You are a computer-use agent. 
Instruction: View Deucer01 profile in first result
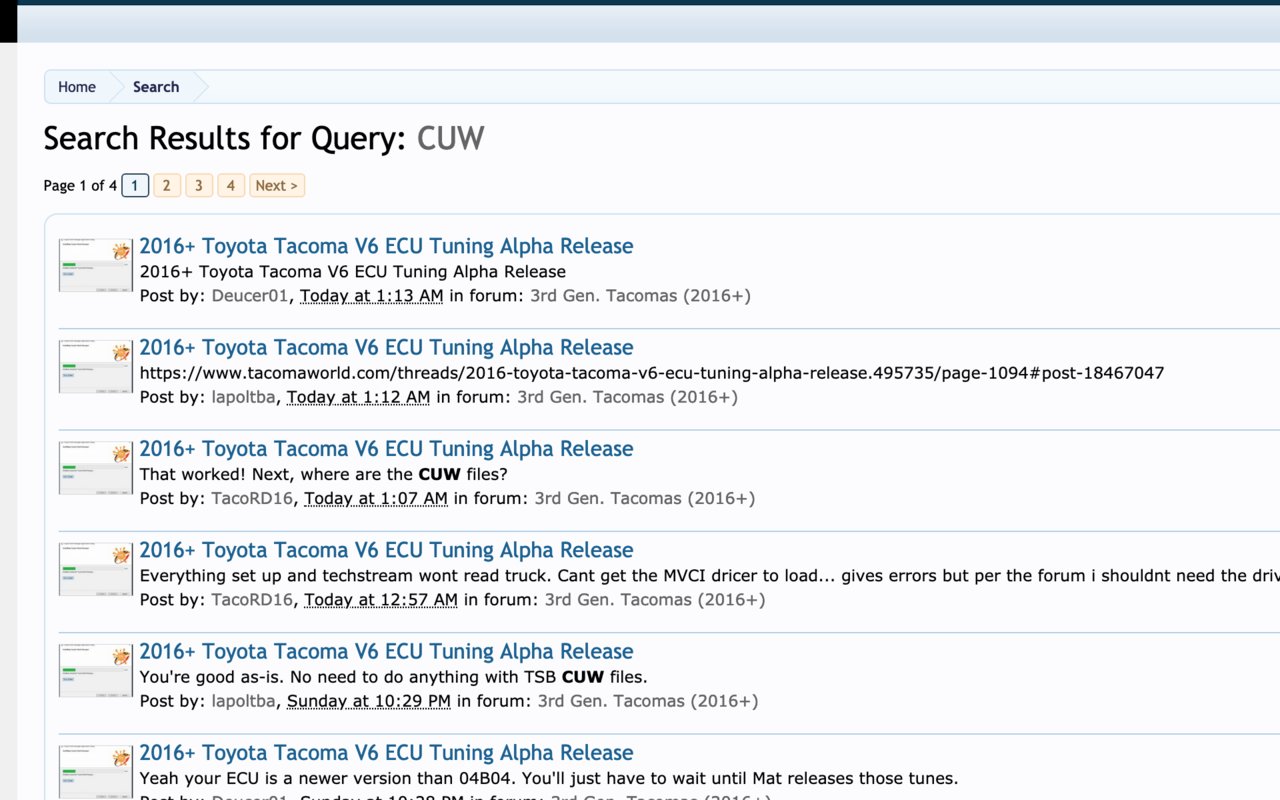250,296
